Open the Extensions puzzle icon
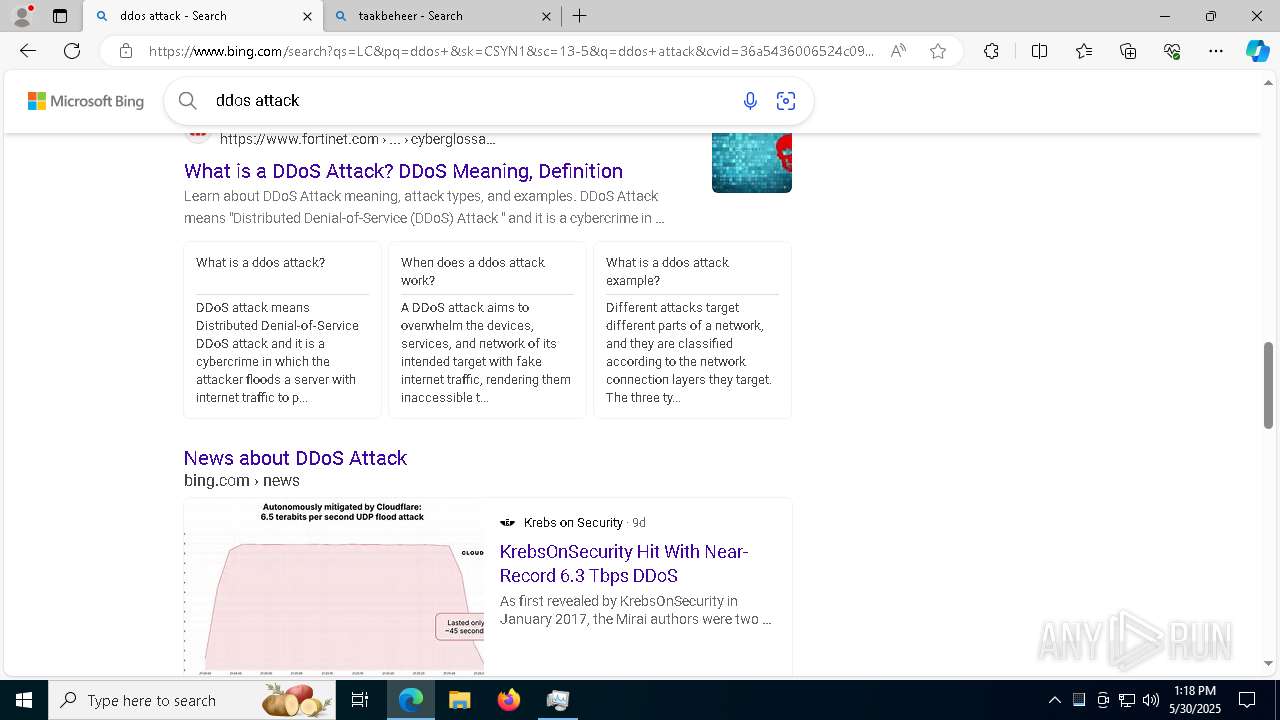This screenshot has height=720, width=1280. (991, 51)
